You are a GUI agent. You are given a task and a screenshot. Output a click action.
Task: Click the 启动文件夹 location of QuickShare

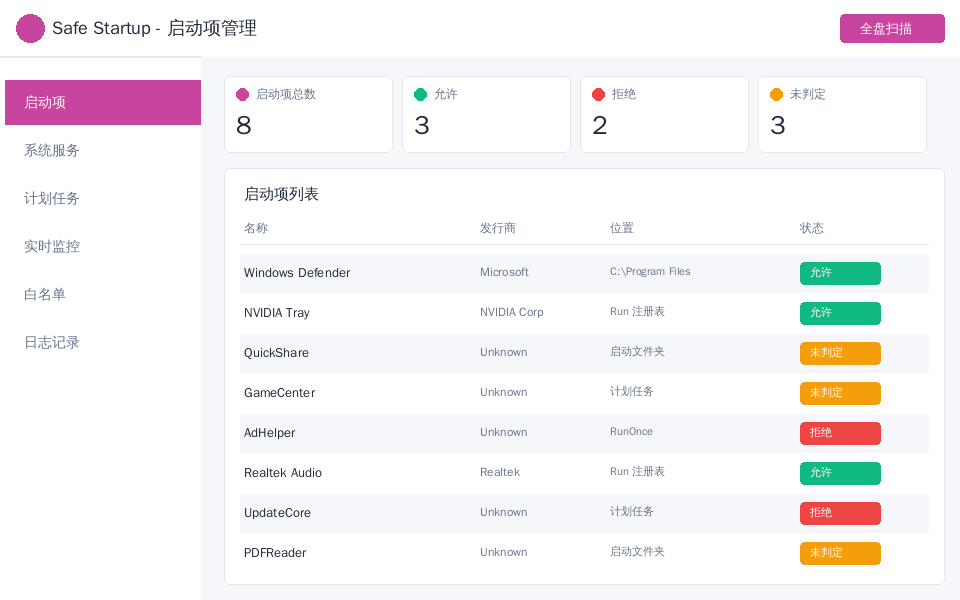point(637,351)
